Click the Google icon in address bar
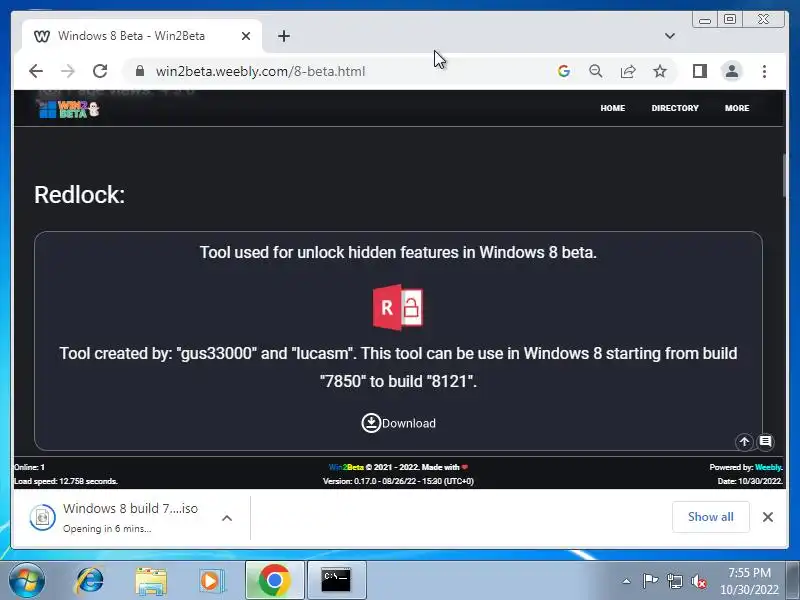Image resolution: width=800 pixels, height=600 pixels. coord(564,71)
